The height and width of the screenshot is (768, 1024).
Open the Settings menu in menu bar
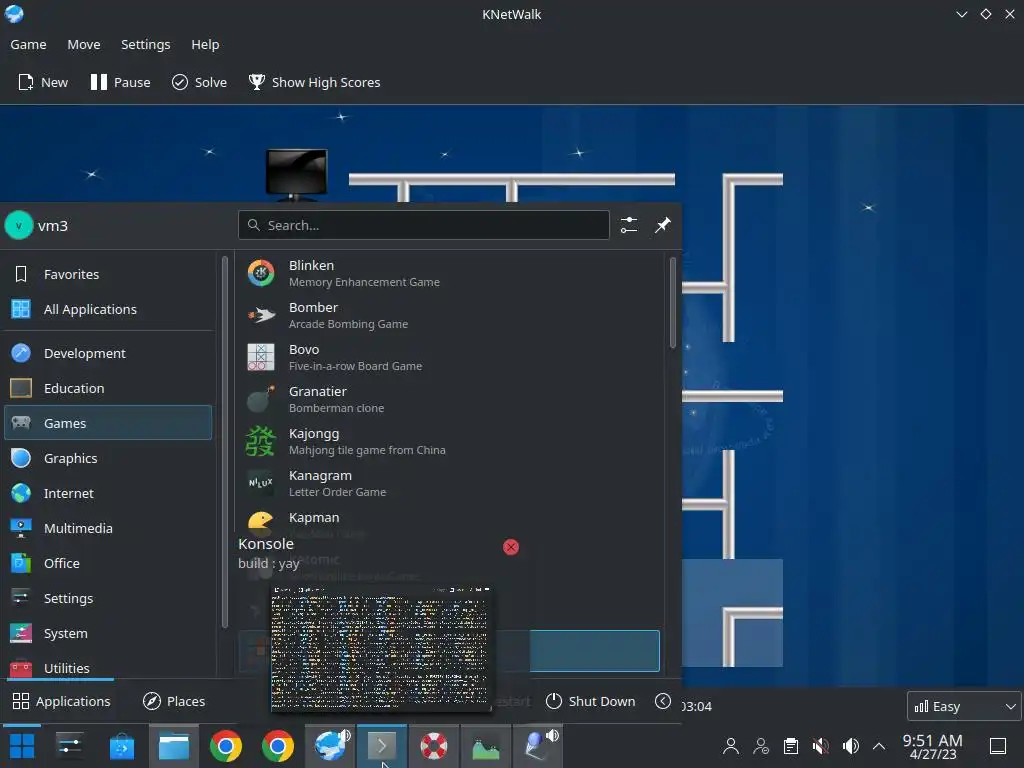pos(146,44)
